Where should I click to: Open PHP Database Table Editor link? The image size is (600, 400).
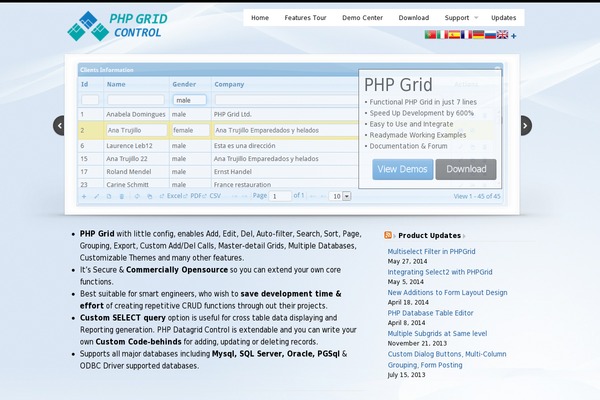pyautogui.click(x=430, y=313)
